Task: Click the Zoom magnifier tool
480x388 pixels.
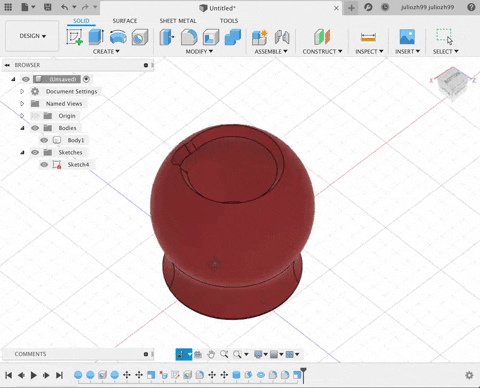Action: tap(224, 354)
